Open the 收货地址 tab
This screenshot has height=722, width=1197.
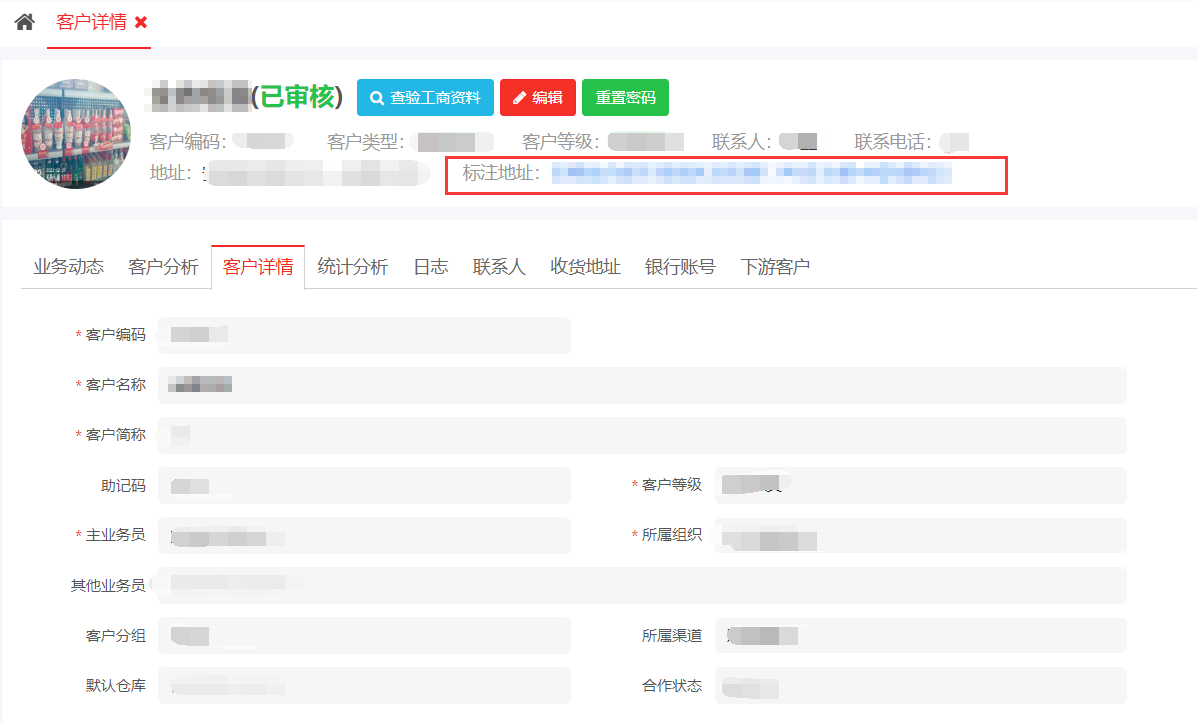585,267
